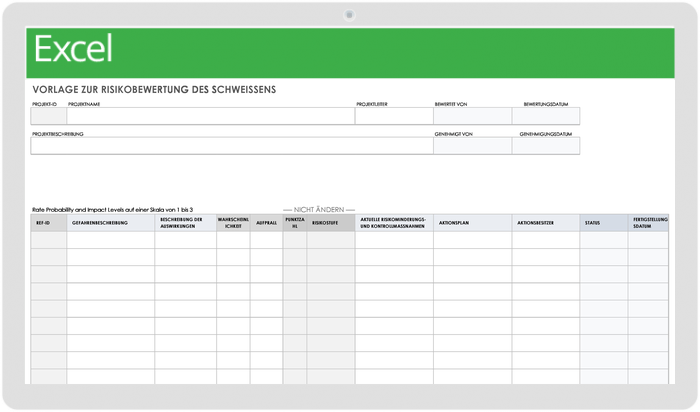Select the PROJEKTBESCHREIBUNG label text
This screenshot has width=700, height=412.
pyautogui.click(x=58, y=134)
